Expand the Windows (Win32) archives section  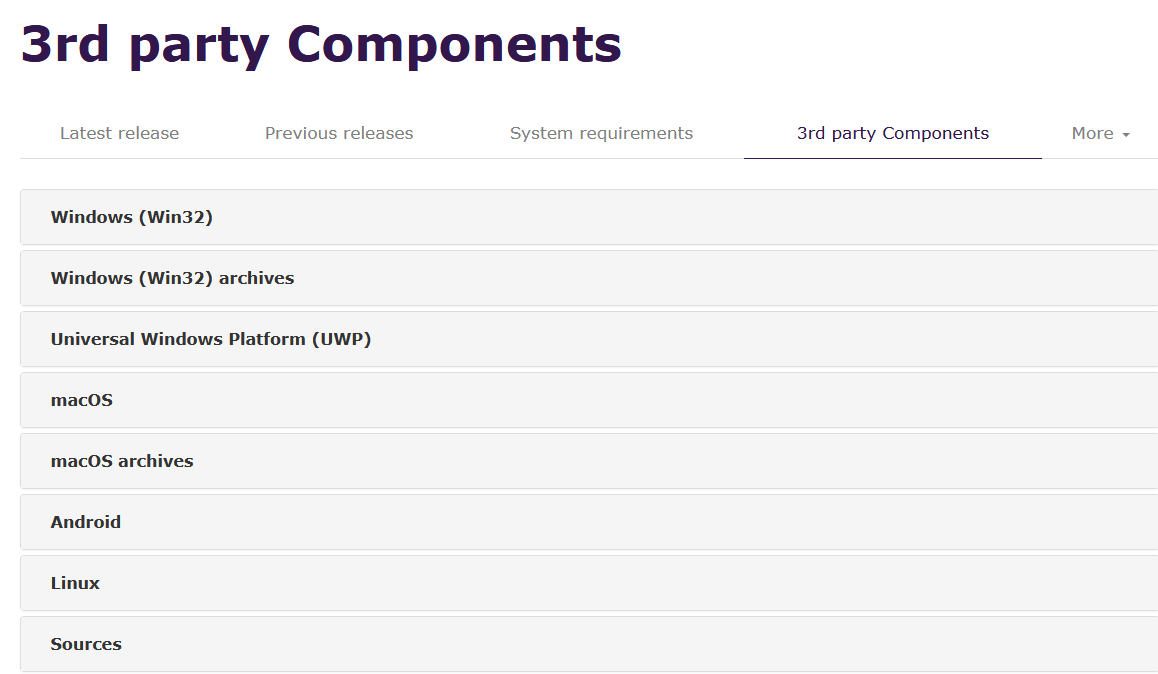click(x=172, y=278)
